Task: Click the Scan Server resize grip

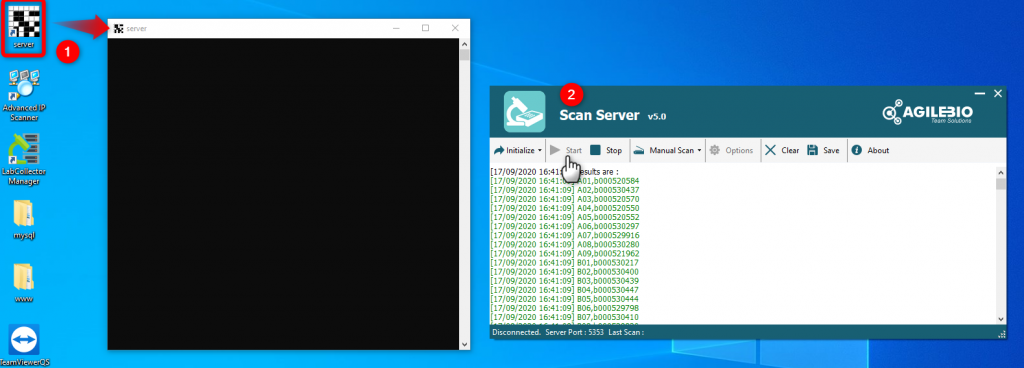Action: pyautogui.click(x=1002, y=334)
